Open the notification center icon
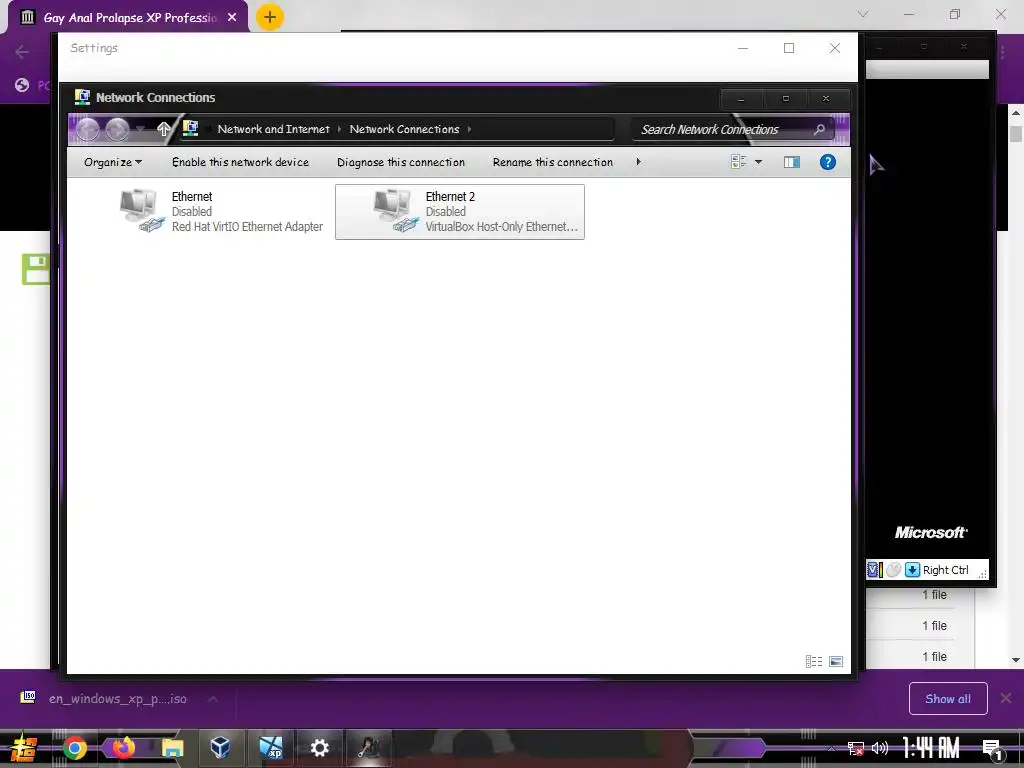 coord(992,748)
